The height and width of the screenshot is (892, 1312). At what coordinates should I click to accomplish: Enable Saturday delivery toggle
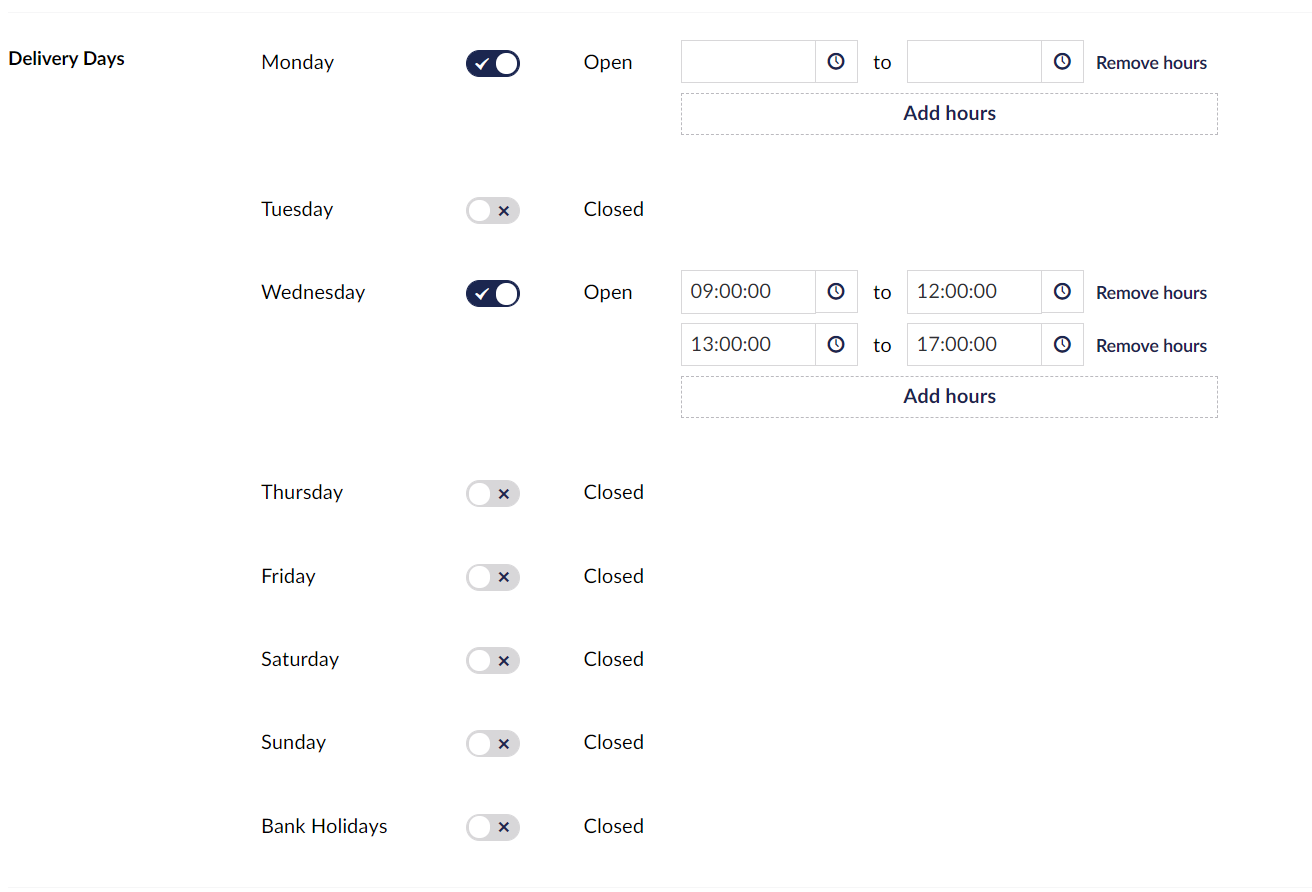pos(493,660)
